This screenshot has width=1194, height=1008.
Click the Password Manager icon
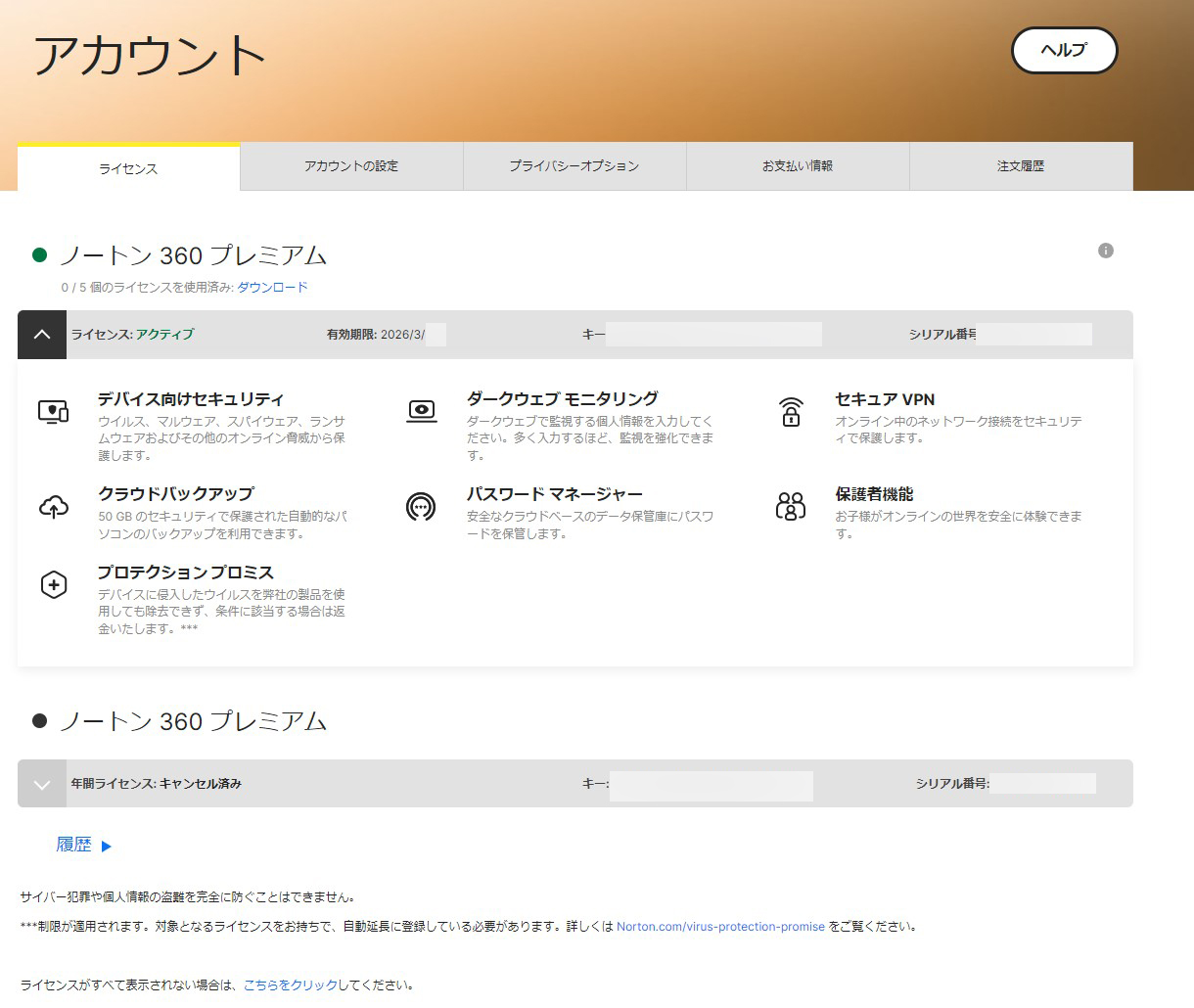(421, 506)
